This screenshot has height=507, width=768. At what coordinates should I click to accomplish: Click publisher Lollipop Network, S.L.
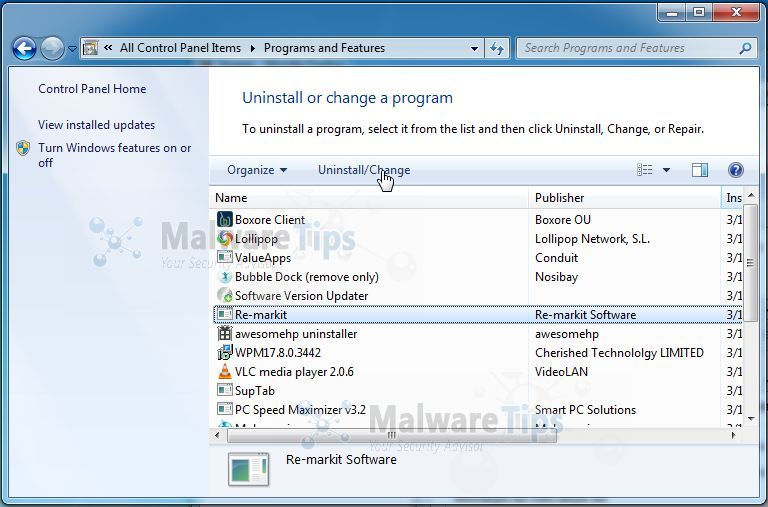[592, 239]
